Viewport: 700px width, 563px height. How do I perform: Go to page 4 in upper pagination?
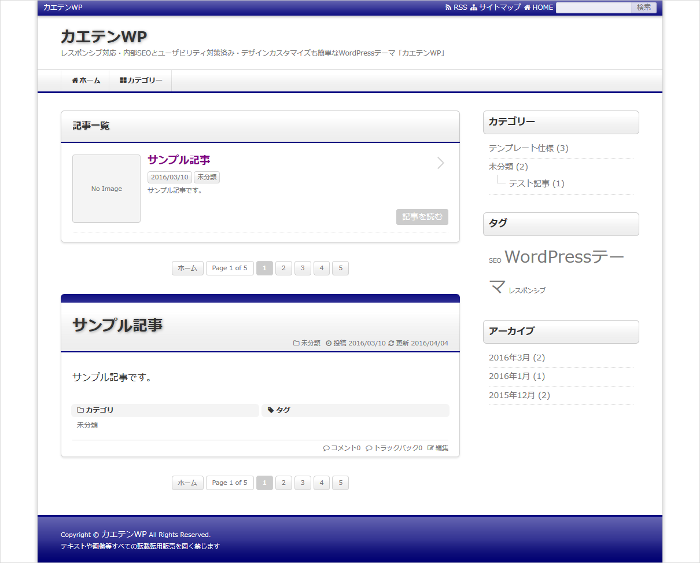coord(321,268)
